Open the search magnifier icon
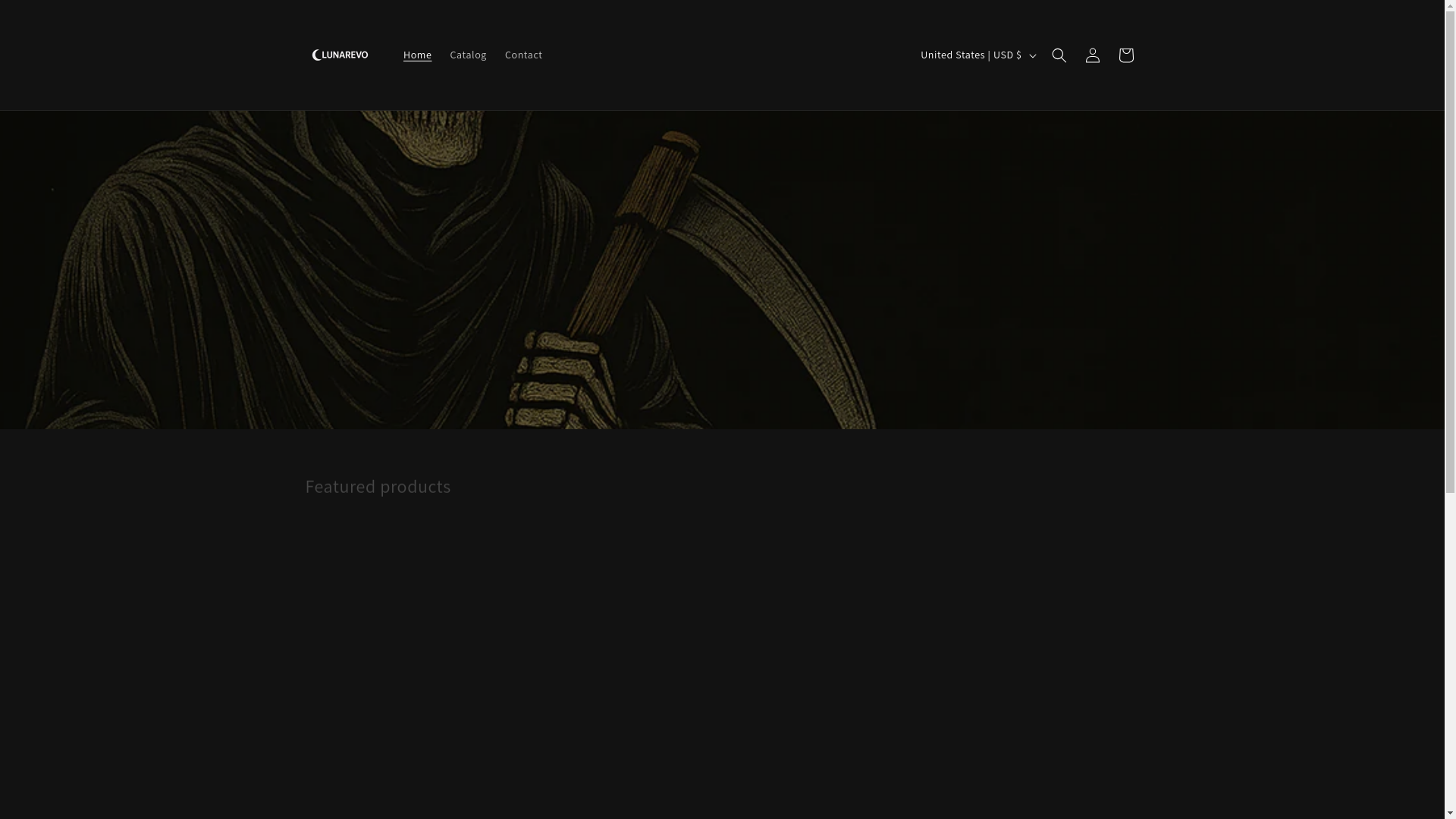The height and width of the screenshot is (819, 1456). point(1059,55)
